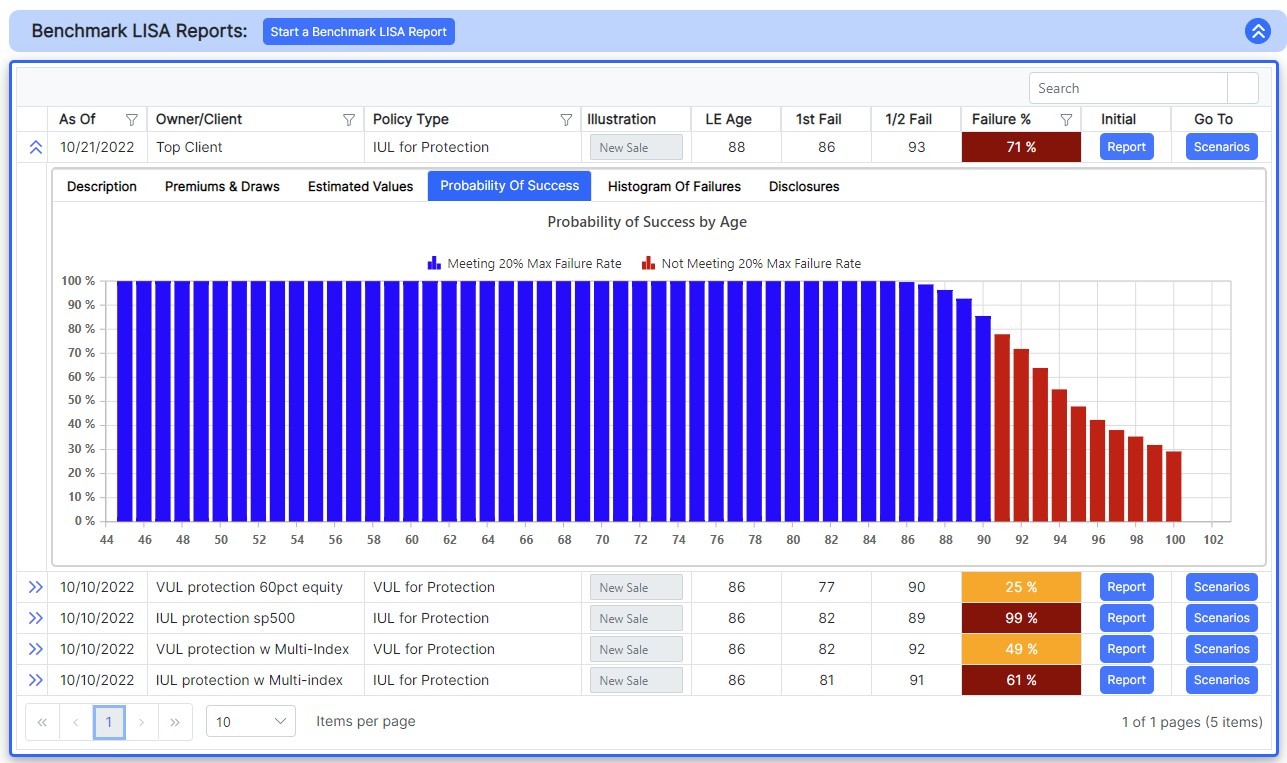The width and height of the screenshot is (1287, 763).
Task: Collapse the Benchmark LISA Reports panel
Action: (1257, 31)
